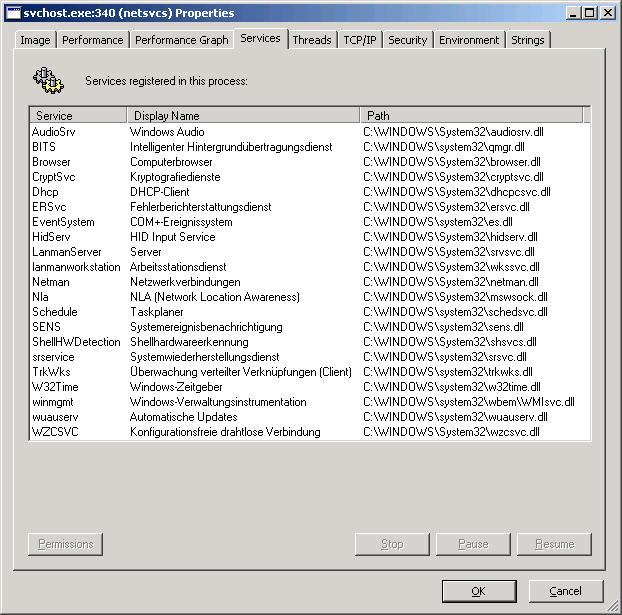Click the Fehlerberichterstattungsdienst display name
This screenshot has height=615, width=622.
(201, 207)
